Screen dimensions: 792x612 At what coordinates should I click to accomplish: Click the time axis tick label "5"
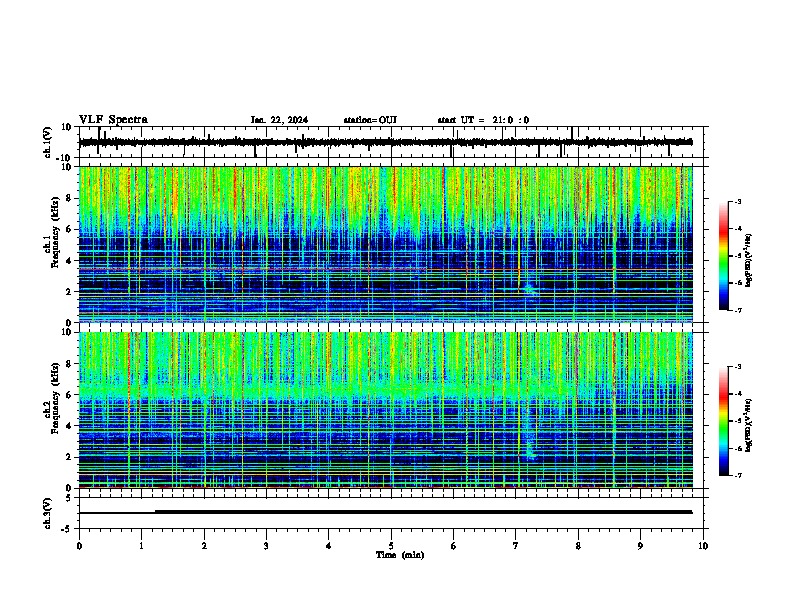click(x=391, y=546)
